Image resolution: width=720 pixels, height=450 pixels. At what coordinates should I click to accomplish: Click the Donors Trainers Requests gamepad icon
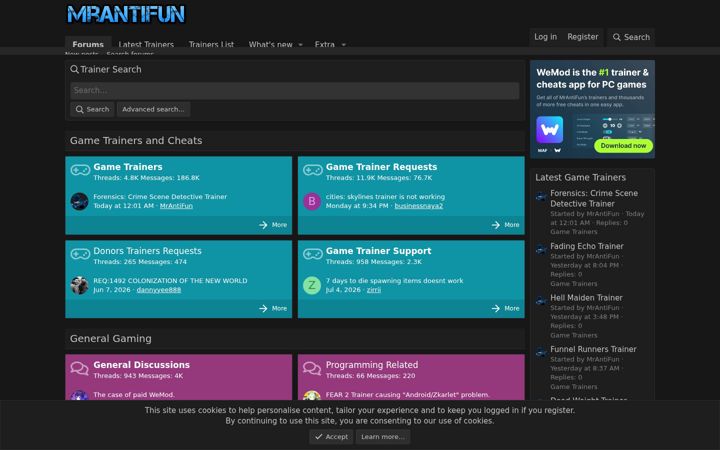click(80, 254)
